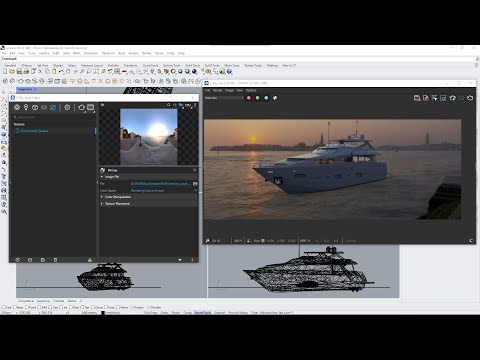Enable Cen object snap checkbox
The width and height of the screenshot is (480, 360).
[51, 307]
